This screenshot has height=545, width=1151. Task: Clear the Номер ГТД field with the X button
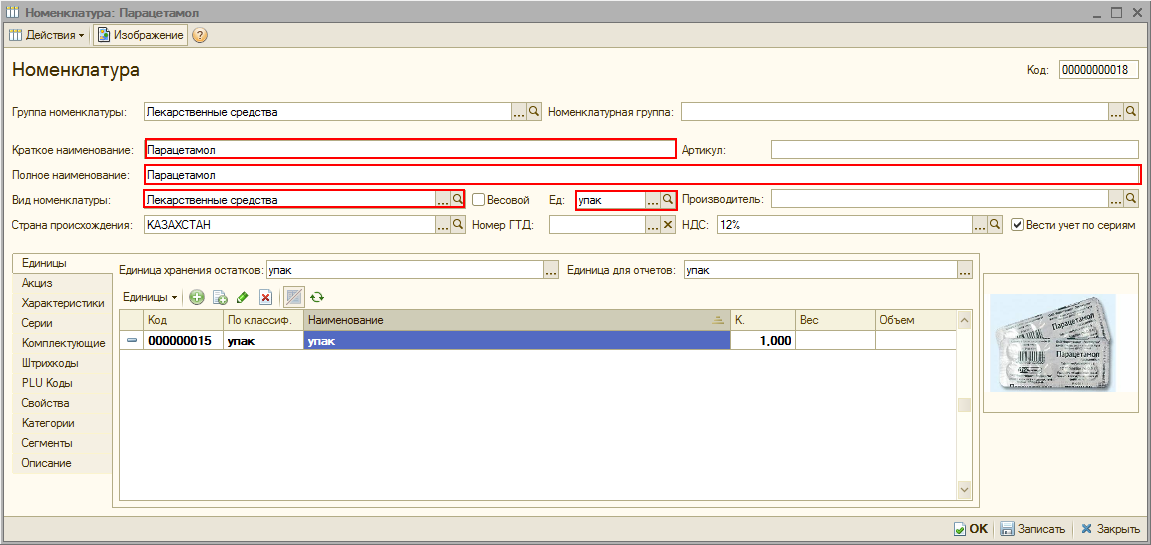point(668,226)
